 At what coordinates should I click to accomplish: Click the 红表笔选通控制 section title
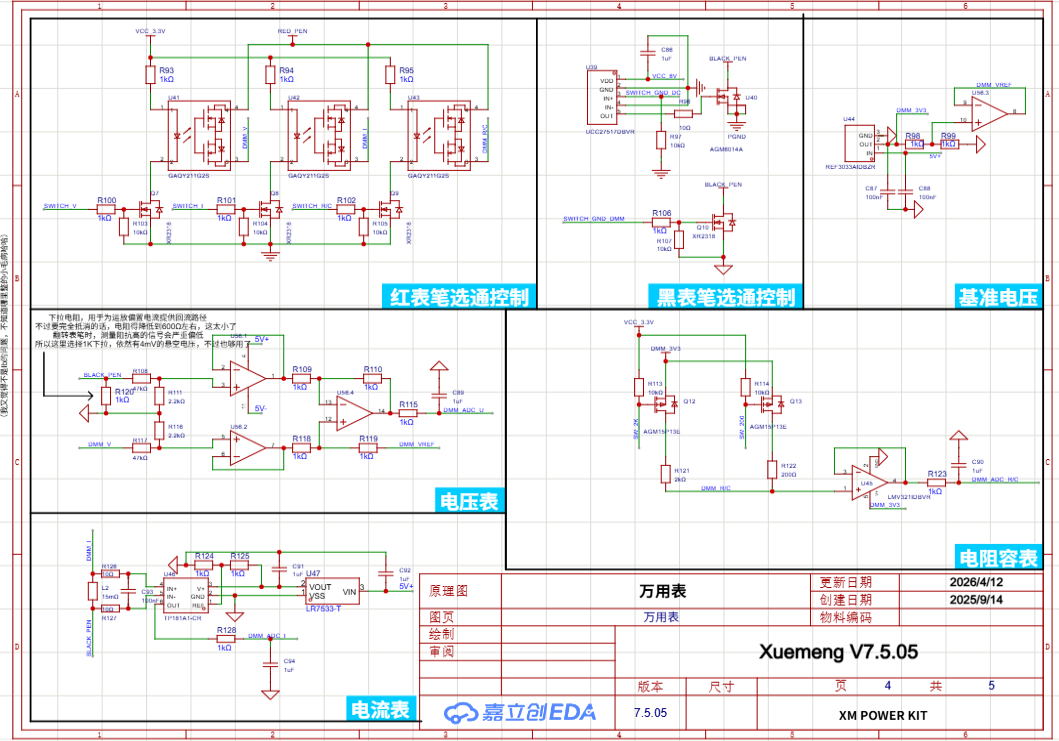[x=461, y=296]
